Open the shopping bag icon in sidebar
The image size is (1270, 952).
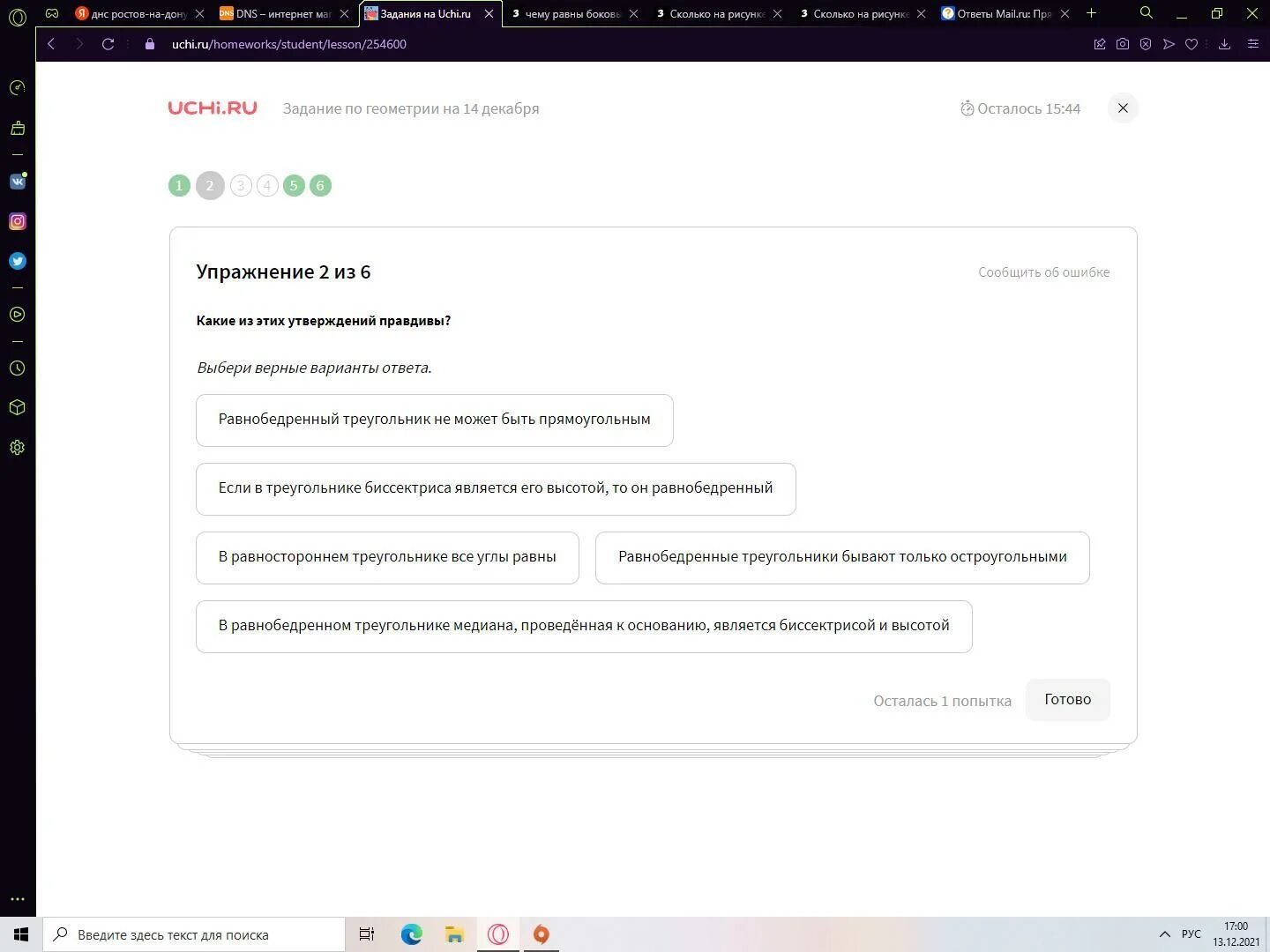[17, 129]
